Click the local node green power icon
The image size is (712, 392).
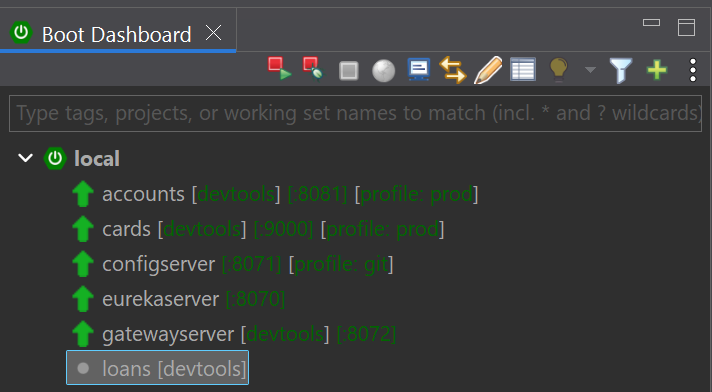coord(55,158)
